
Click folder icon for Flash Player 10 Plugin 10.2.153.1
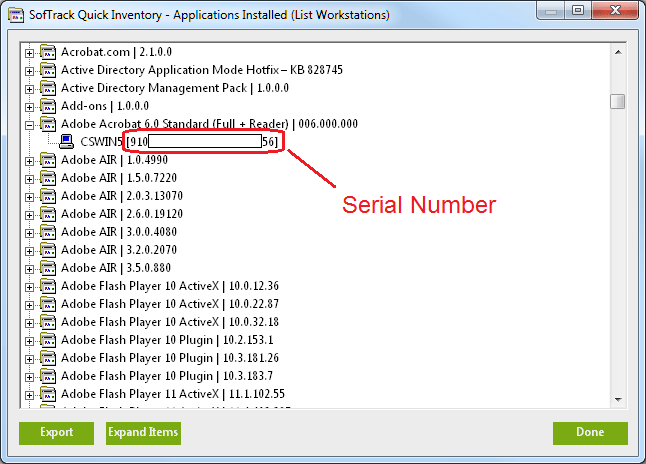click(x=47, y=340)
